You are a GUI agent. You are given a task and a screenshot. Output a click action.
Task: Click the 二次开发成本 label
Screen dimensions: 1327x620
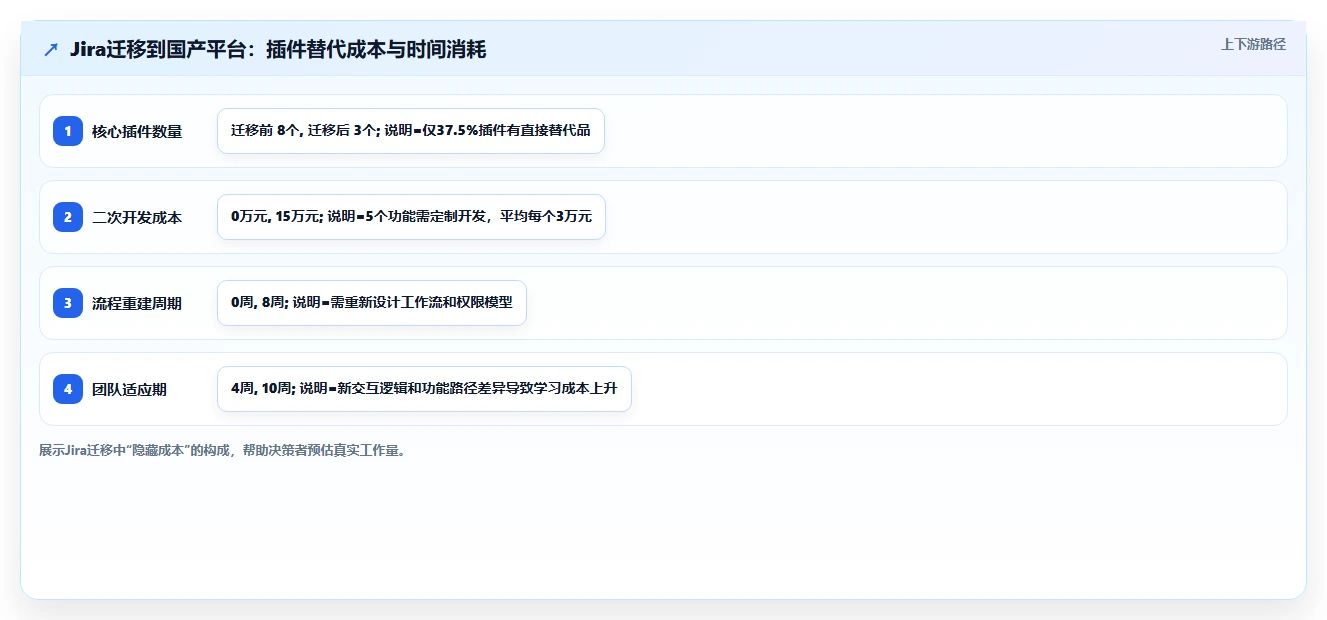[x=137, y=217]
